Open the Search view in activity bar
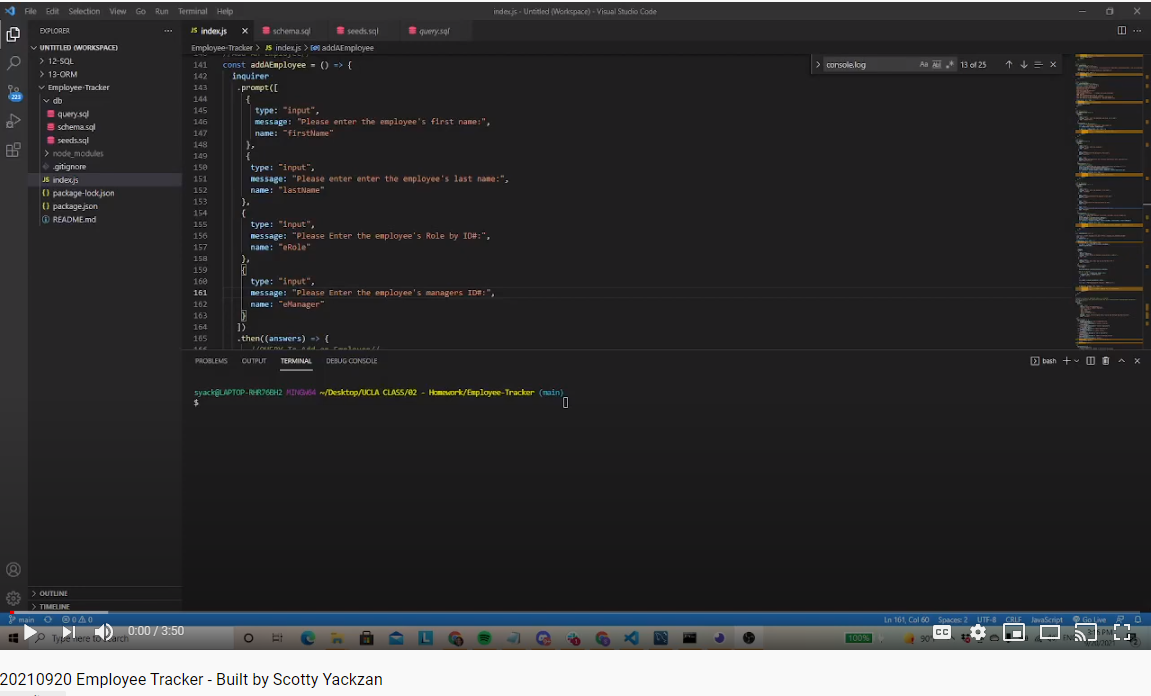 (14, 63)
